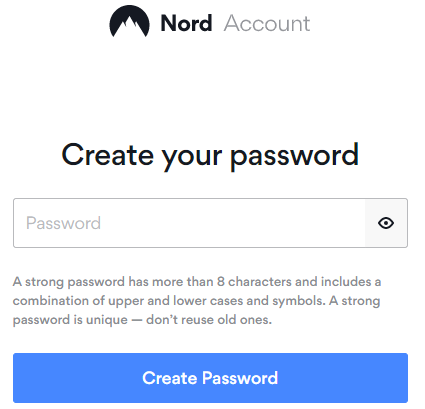The image size is (425, 409).
Task: Click the Create Password button
Action: (x=210, y=378)
